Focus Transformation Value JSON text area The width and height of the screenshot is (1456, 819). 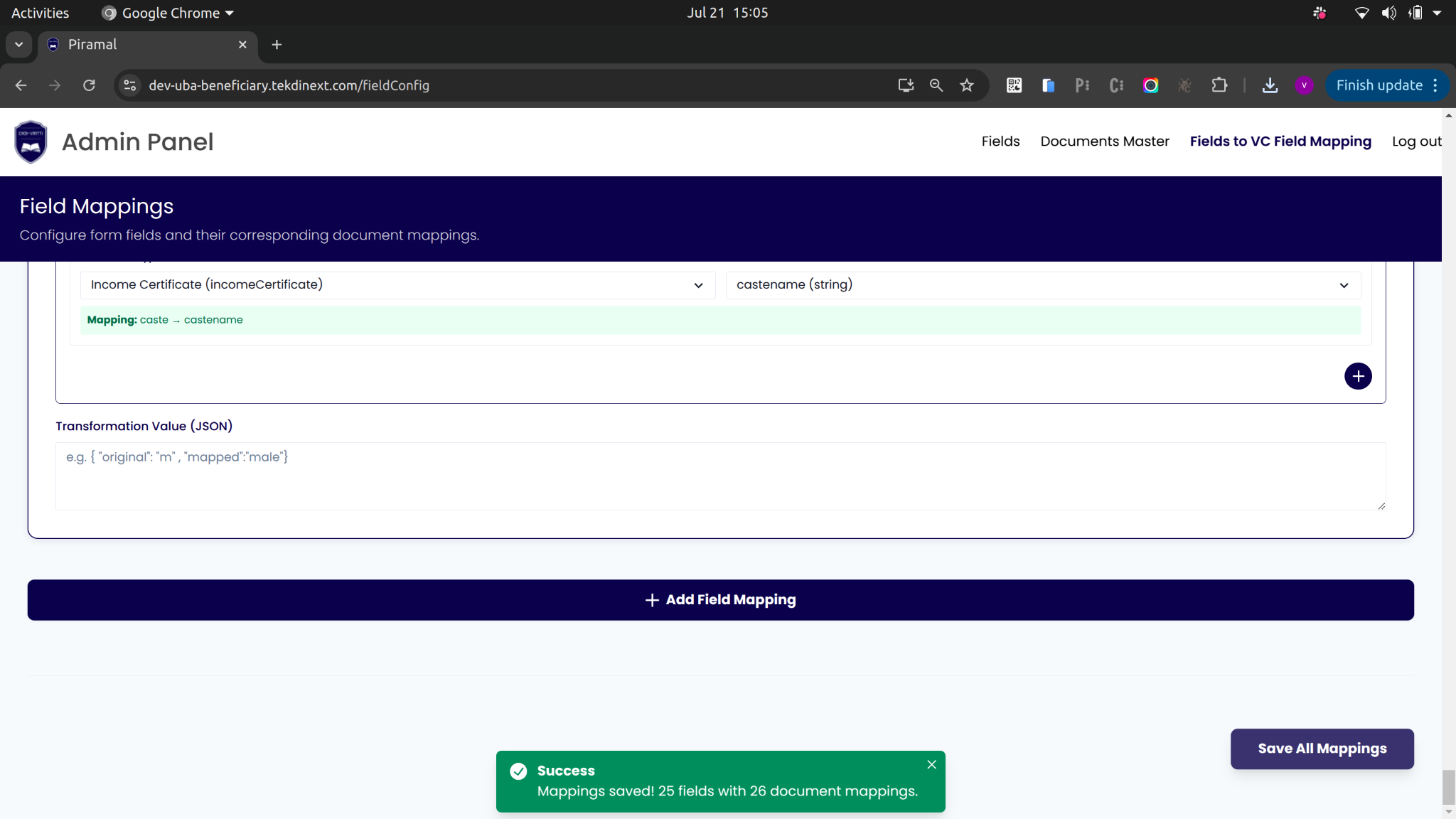pos(720,476)
